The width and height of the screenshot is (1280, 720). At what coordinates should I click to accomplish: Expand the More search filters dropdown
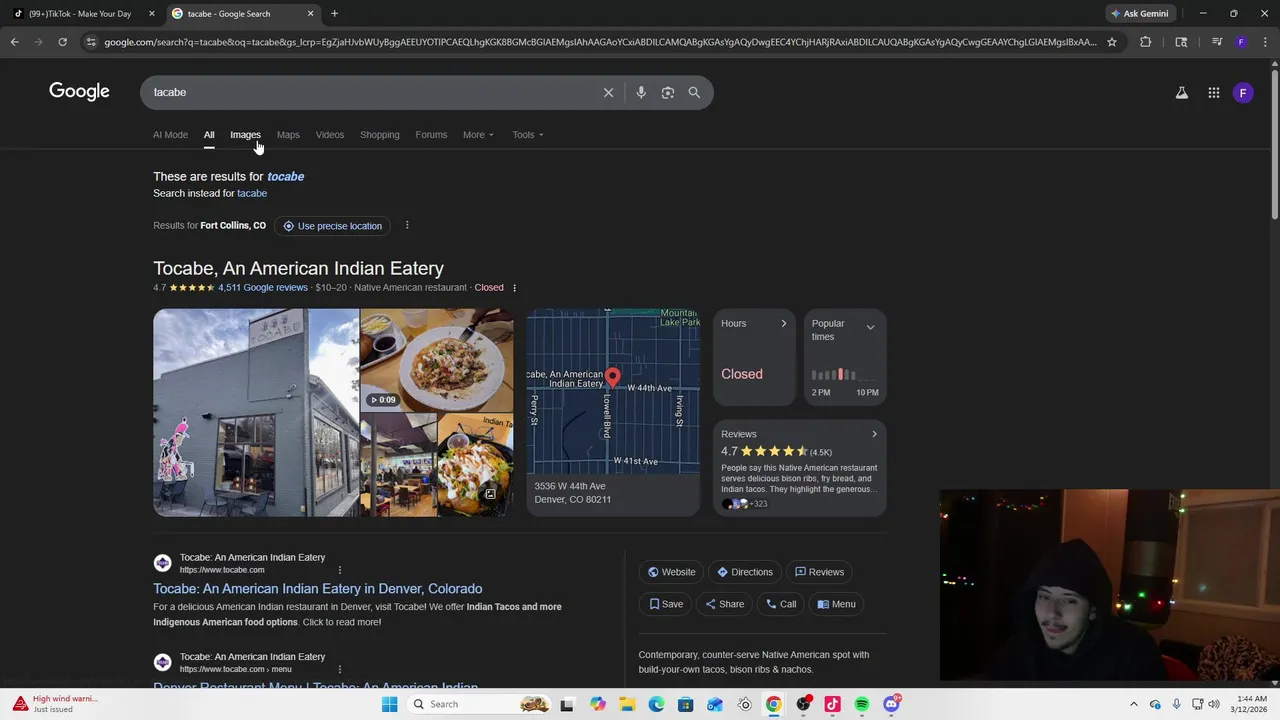coord(478,135)
